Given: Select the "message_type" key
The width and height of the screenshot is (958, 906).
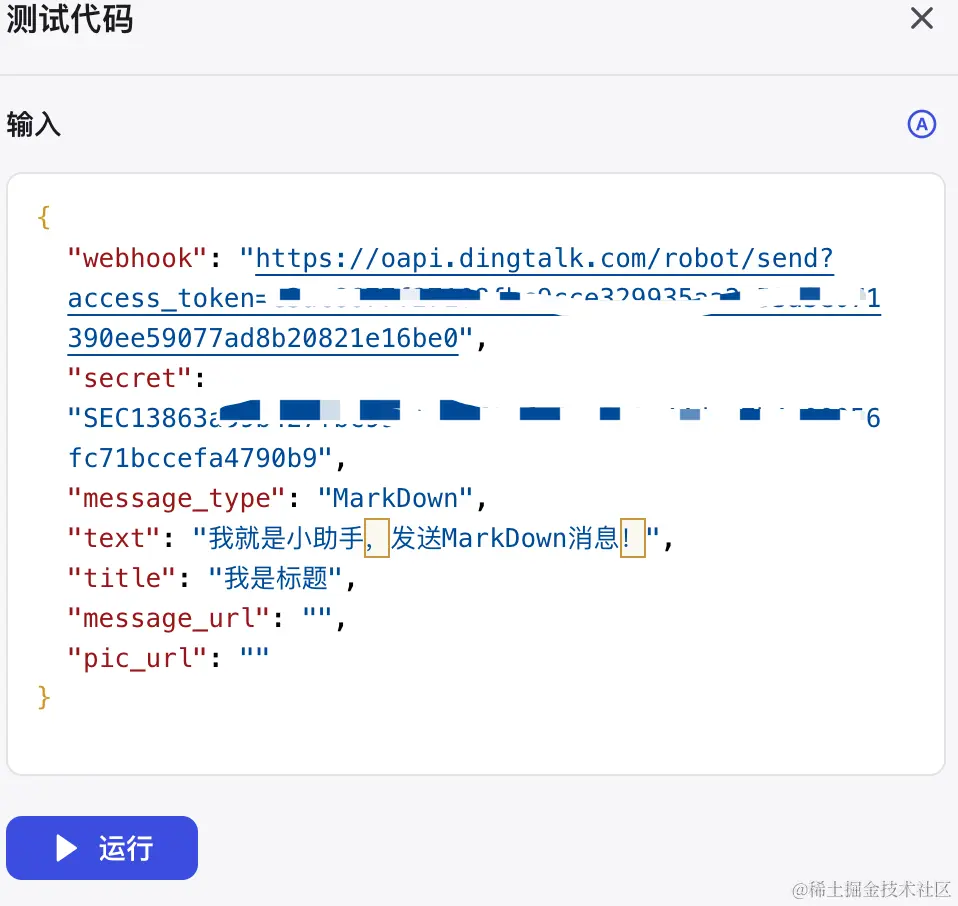Looking at the screenshot, I should [x=177, y=499].
